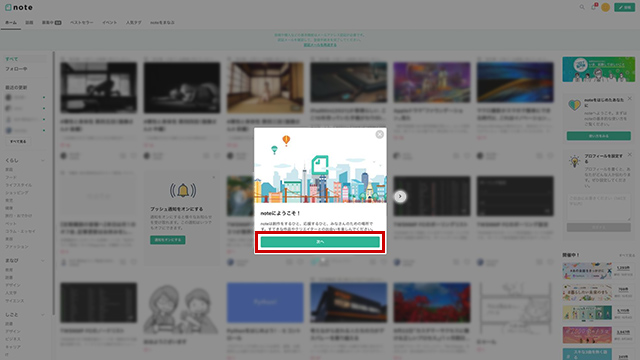
Task: Dismiss the noteをはじめたあなたに card
Action: tap(629, 98)
